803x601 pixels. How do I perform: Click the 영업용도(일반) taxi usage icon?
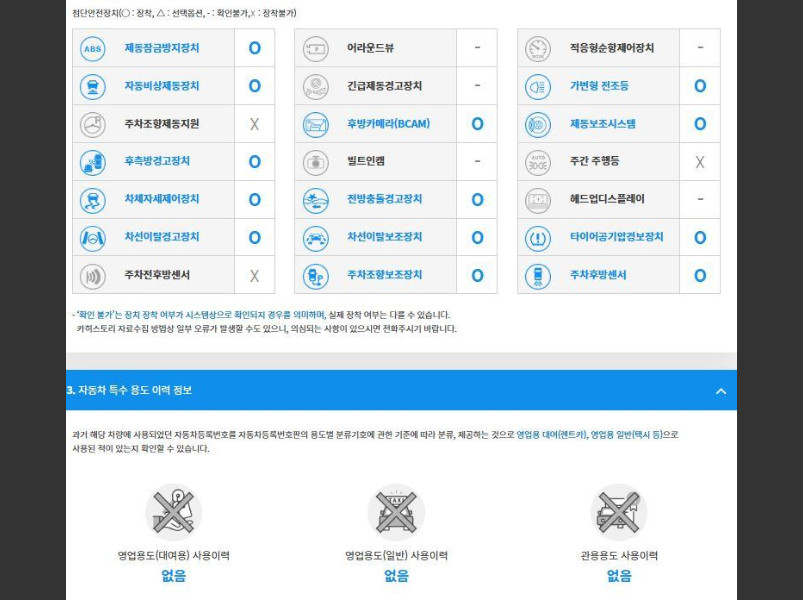click(x=396, y=512)
